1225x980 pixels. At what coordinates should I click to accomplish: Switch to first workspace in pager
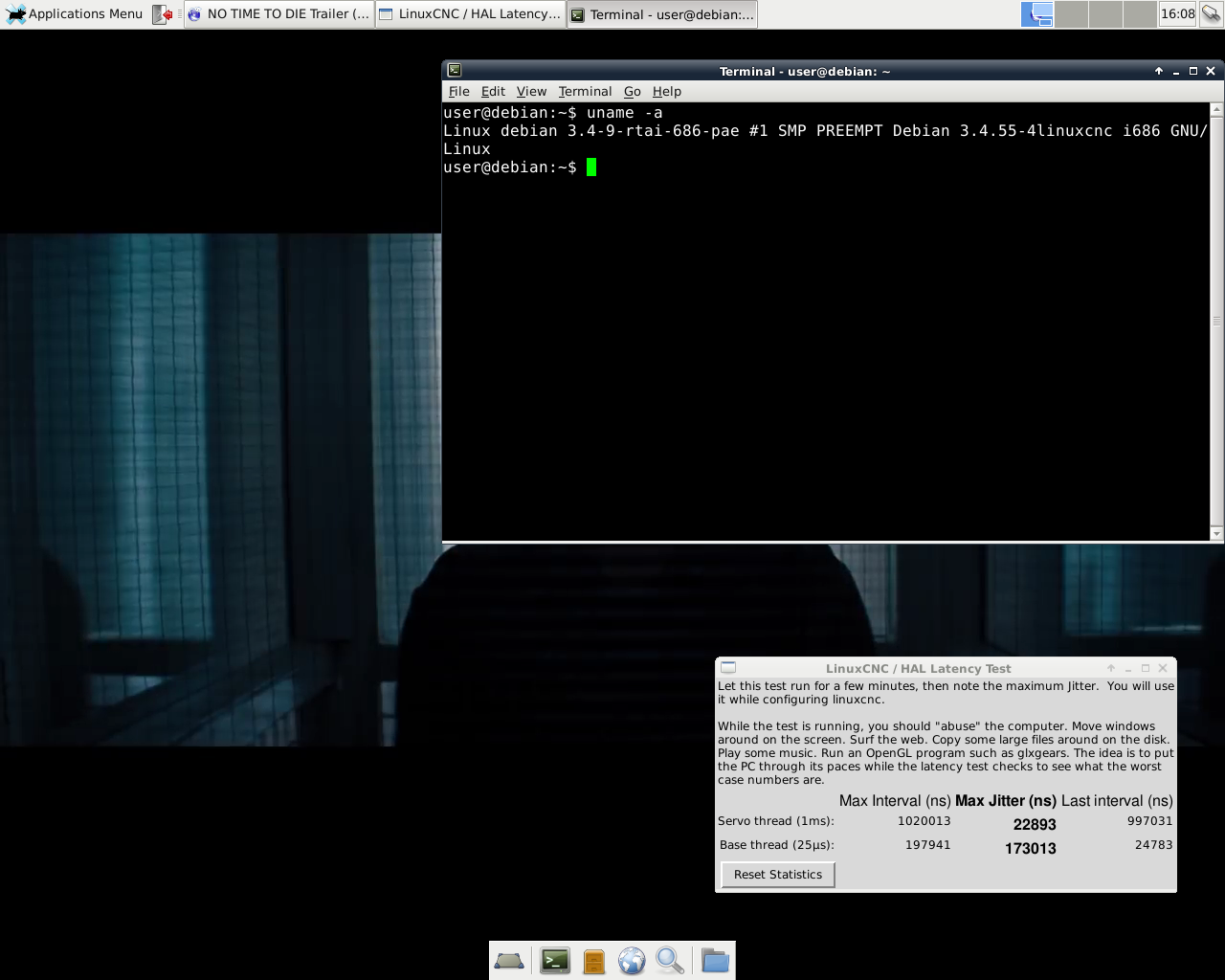[1037, 14]
